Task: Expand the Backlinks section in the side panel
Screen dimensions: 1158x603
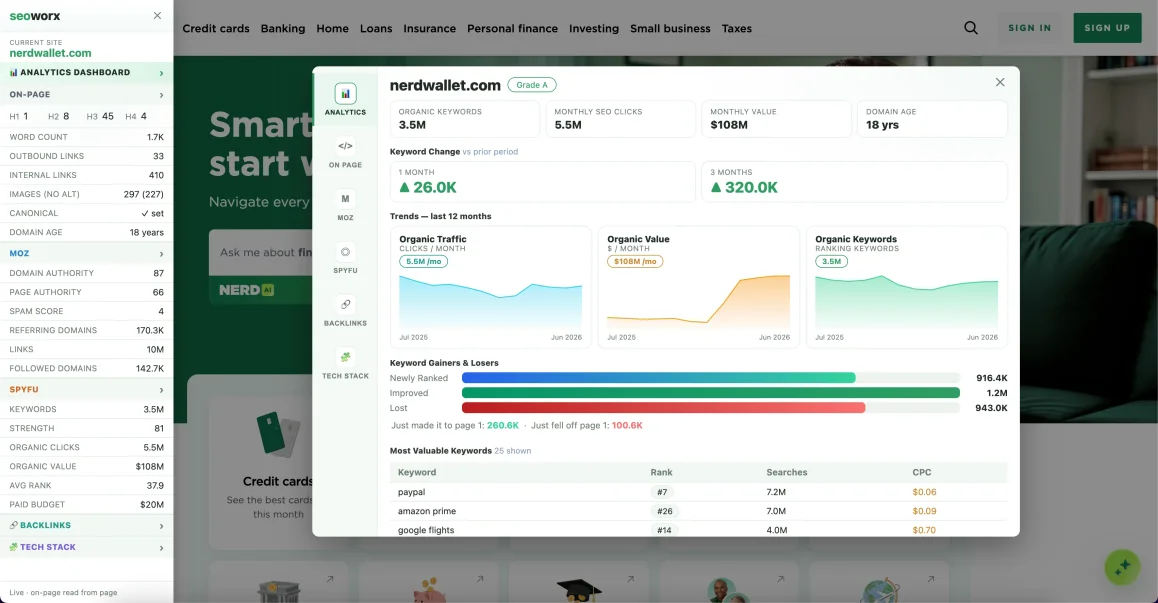Action: pyautogui.click(x=86, y=525)
